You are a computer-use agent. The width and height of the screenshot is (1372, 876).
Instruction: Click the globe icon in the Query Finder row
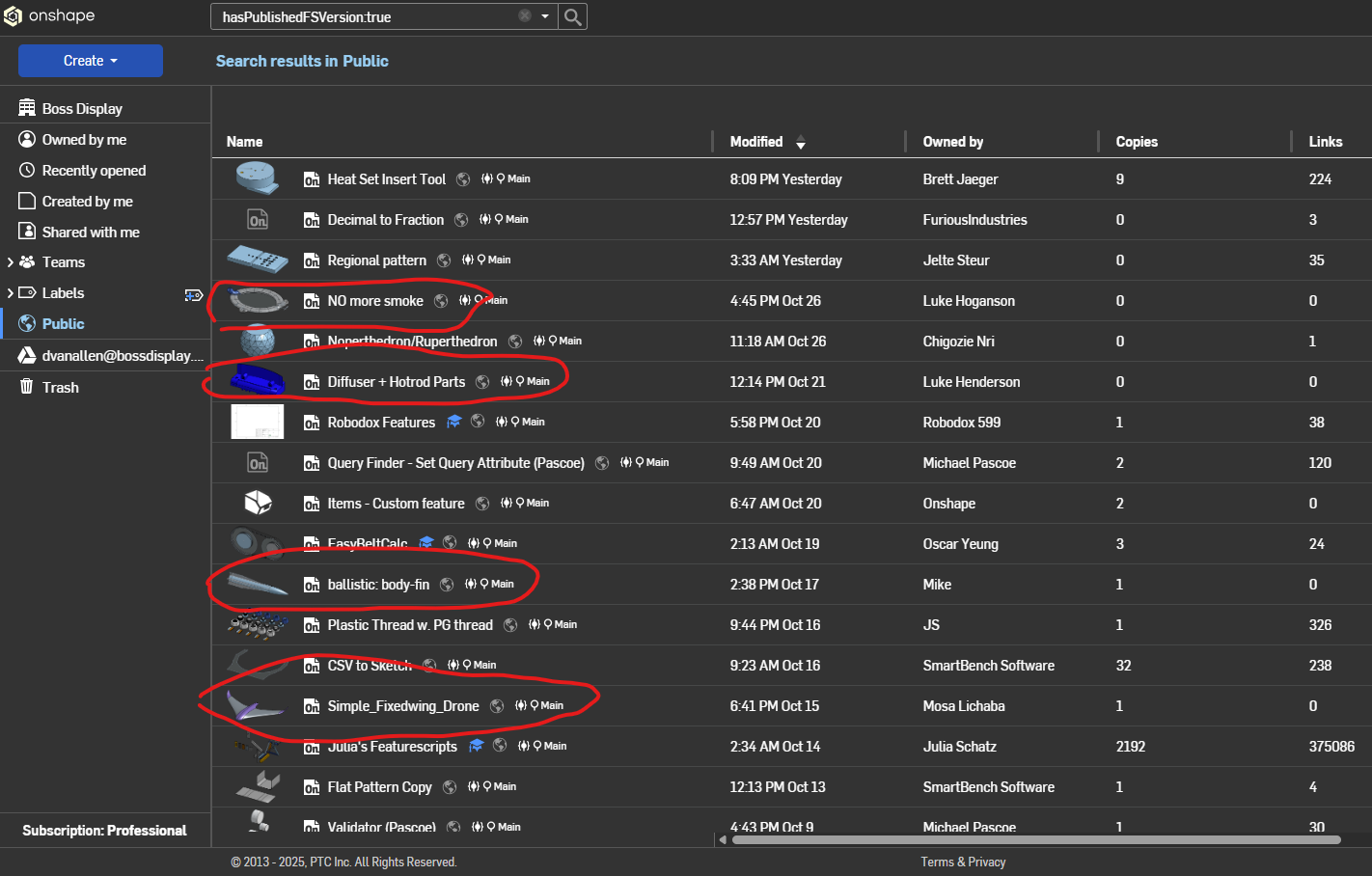[602, 463]
